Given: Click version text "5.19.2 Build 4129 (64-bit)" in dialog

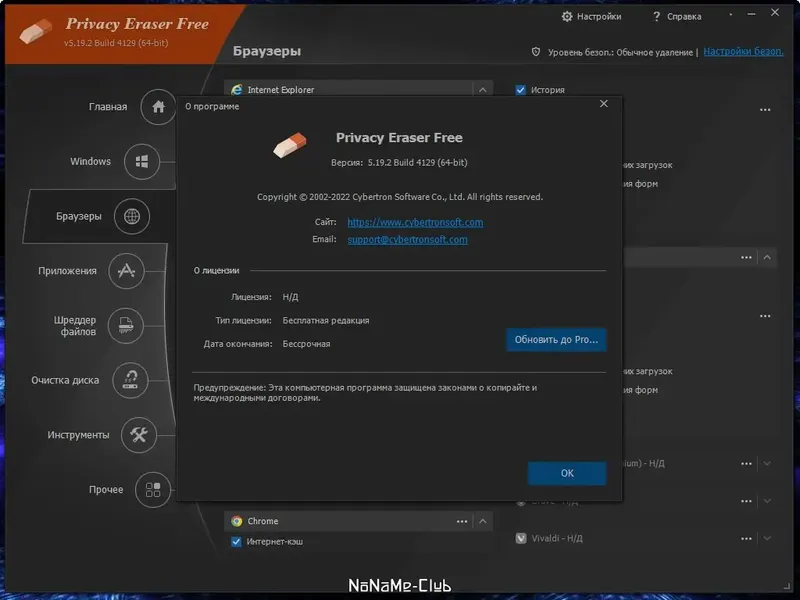Looking at the screenshot, I should 417,163.
